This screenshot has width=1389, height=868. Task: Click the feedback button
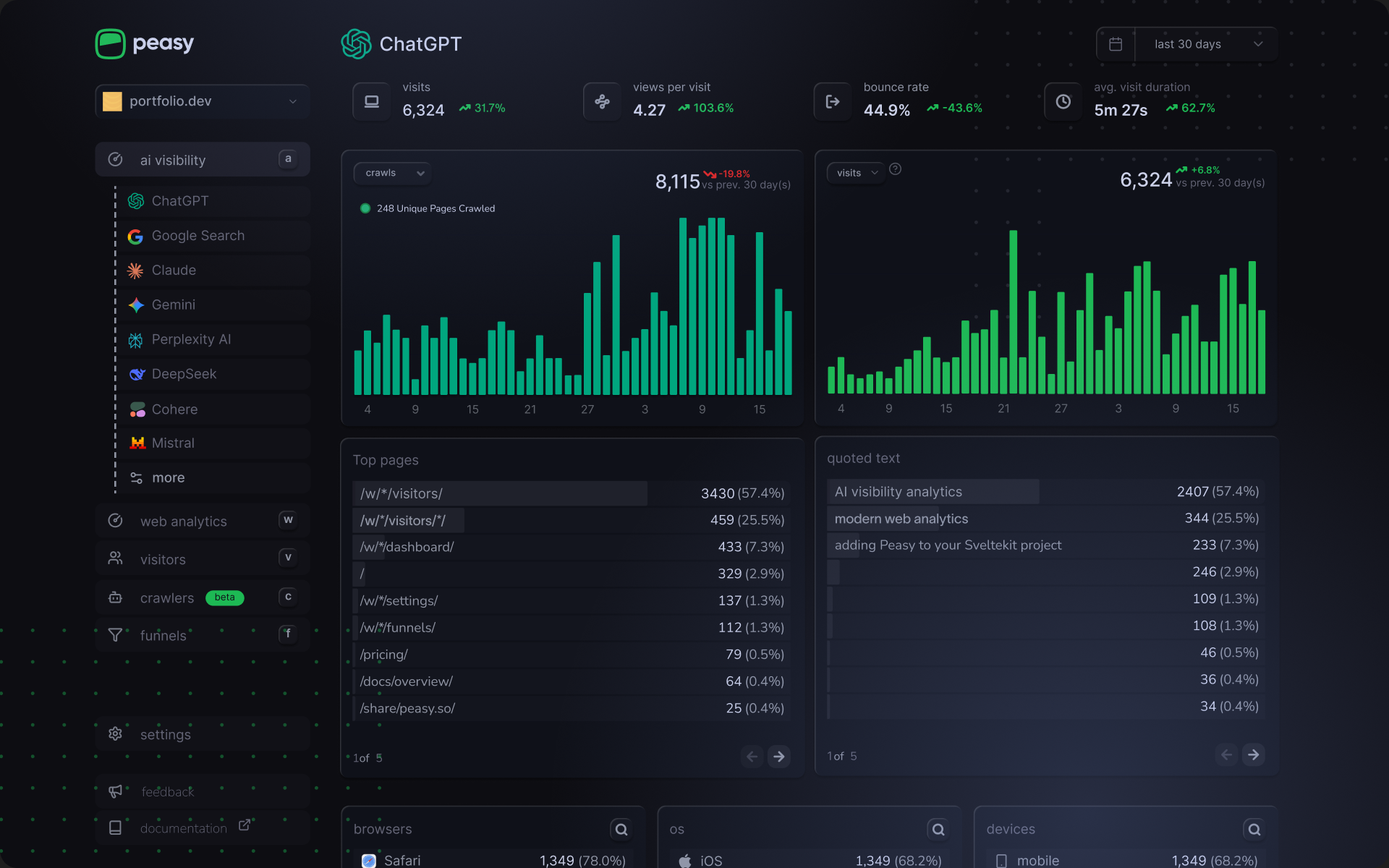(x=167, y=791)
